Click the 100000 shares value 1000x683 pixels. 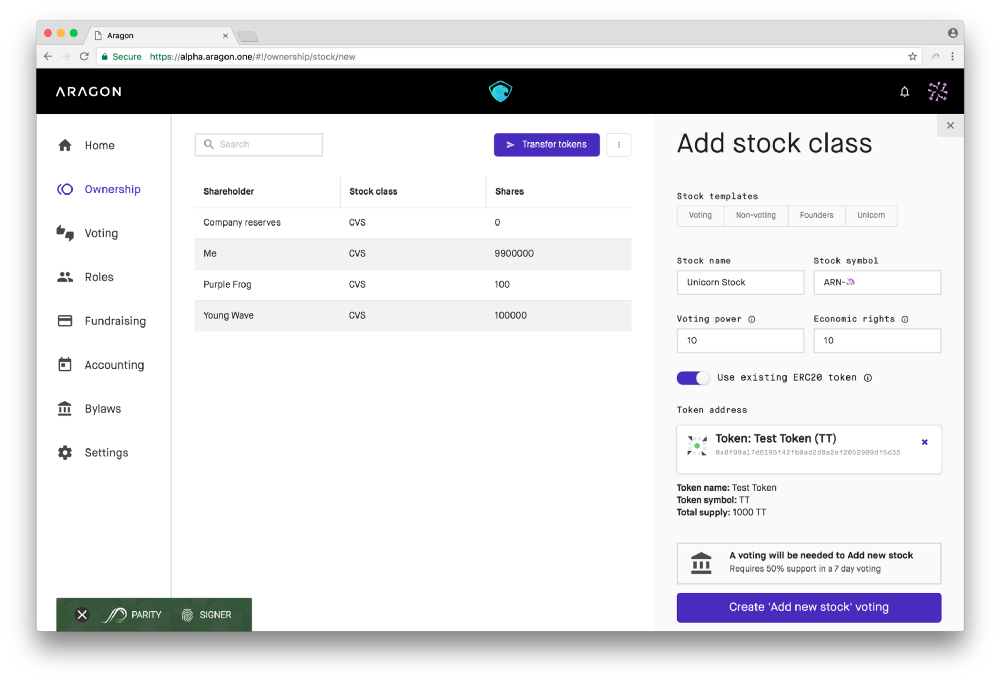click(510, 316)
